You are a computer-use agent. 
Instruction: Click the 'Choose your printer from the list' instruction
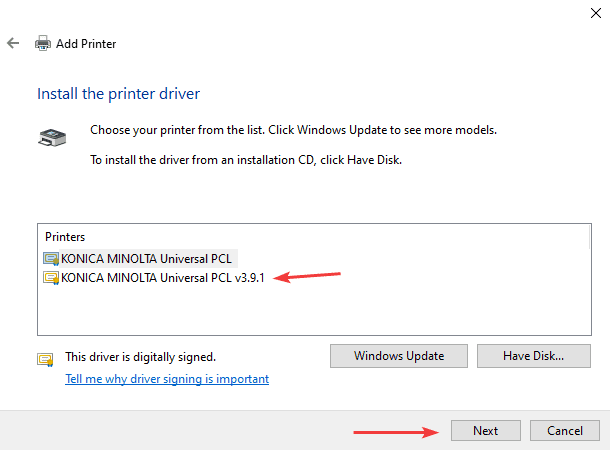click(x=293, y=130)
